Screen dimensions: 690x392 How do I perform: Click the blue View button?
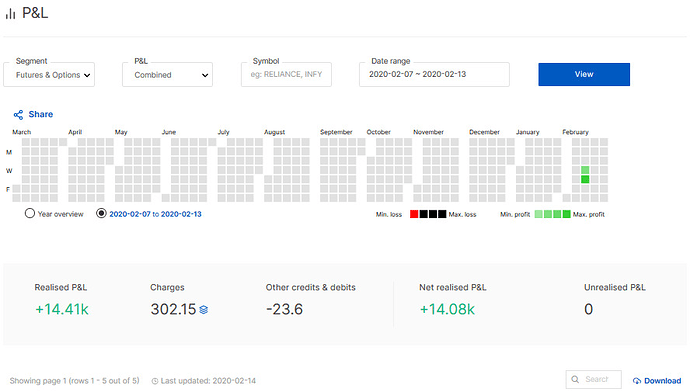584,74
